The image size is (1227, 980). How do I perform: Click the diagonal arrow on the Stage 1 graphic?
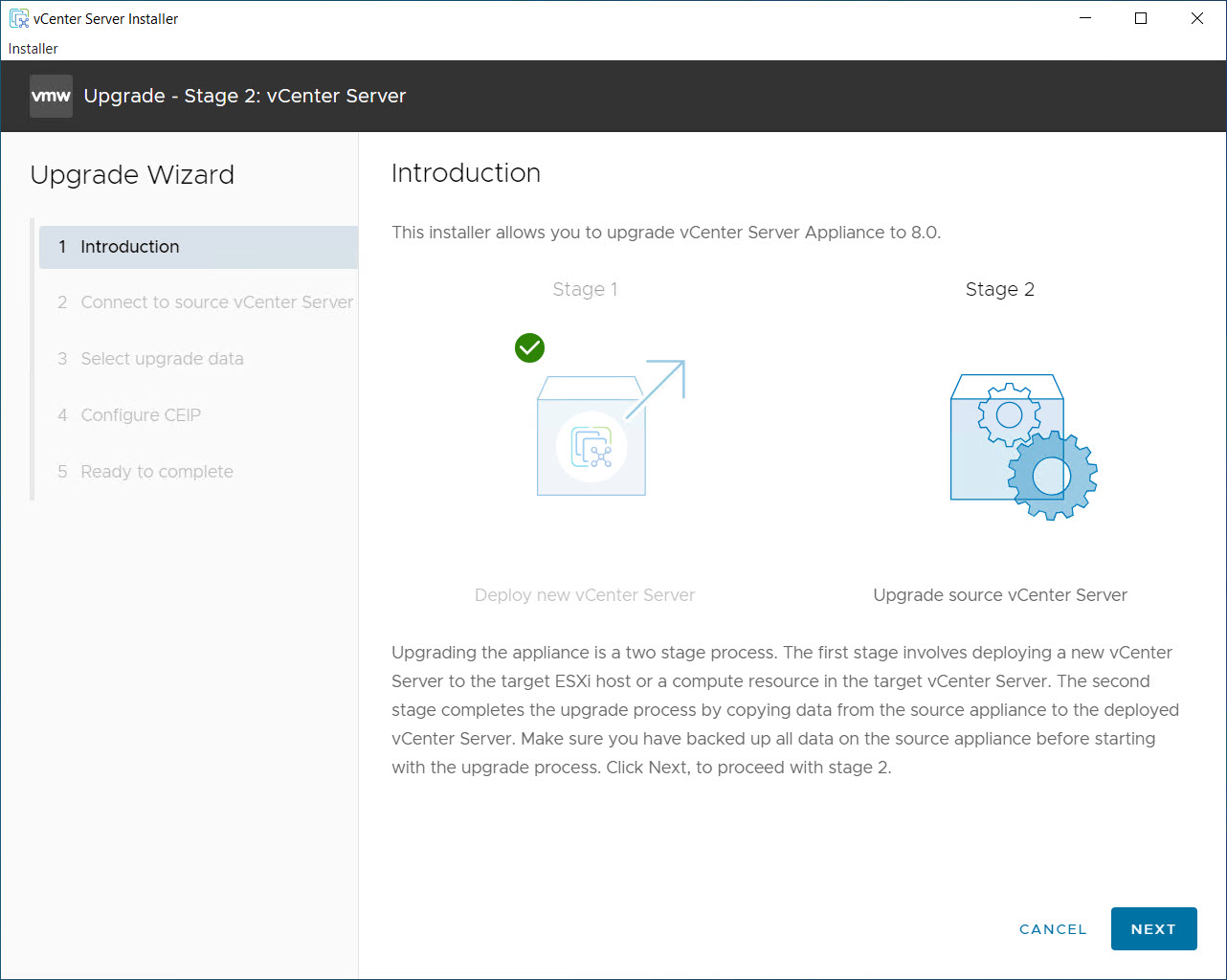click(656, 389)
